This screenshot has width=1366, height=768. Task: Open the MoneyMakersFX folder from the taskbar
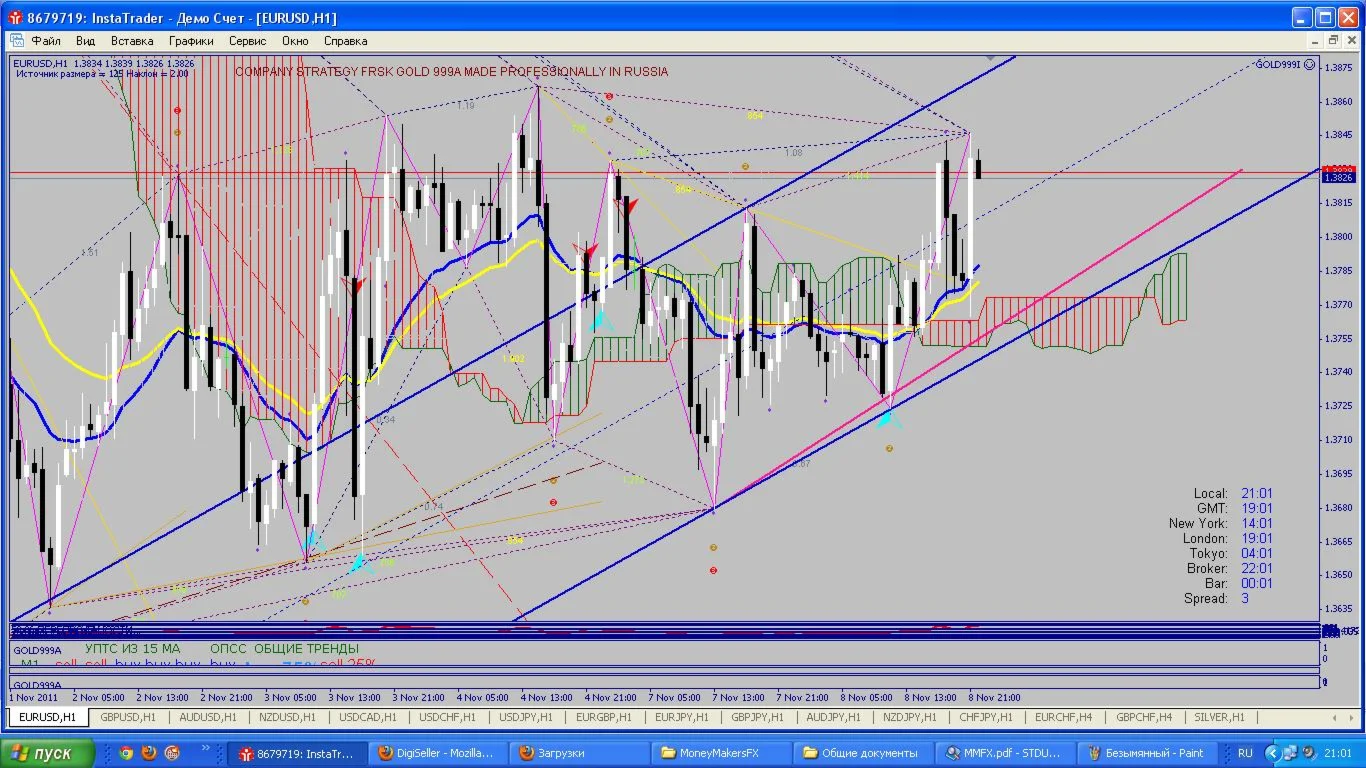coord(720,753)
